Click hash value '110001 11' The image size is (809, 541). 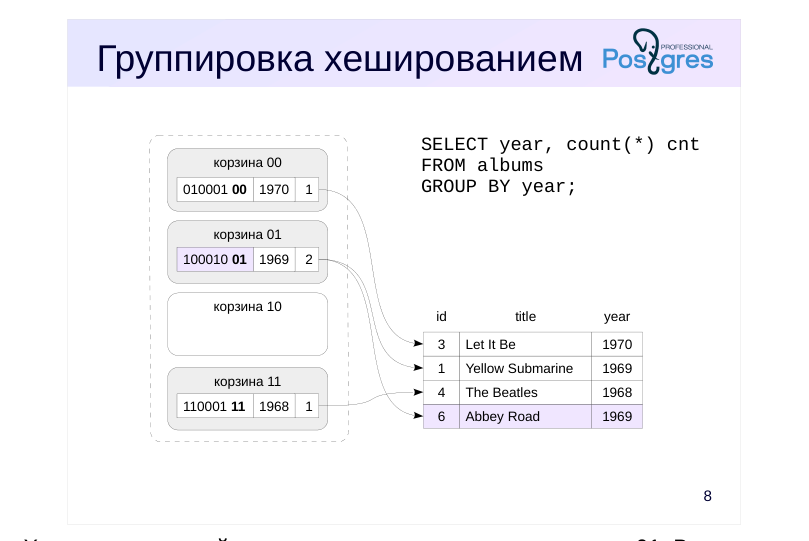215,406
